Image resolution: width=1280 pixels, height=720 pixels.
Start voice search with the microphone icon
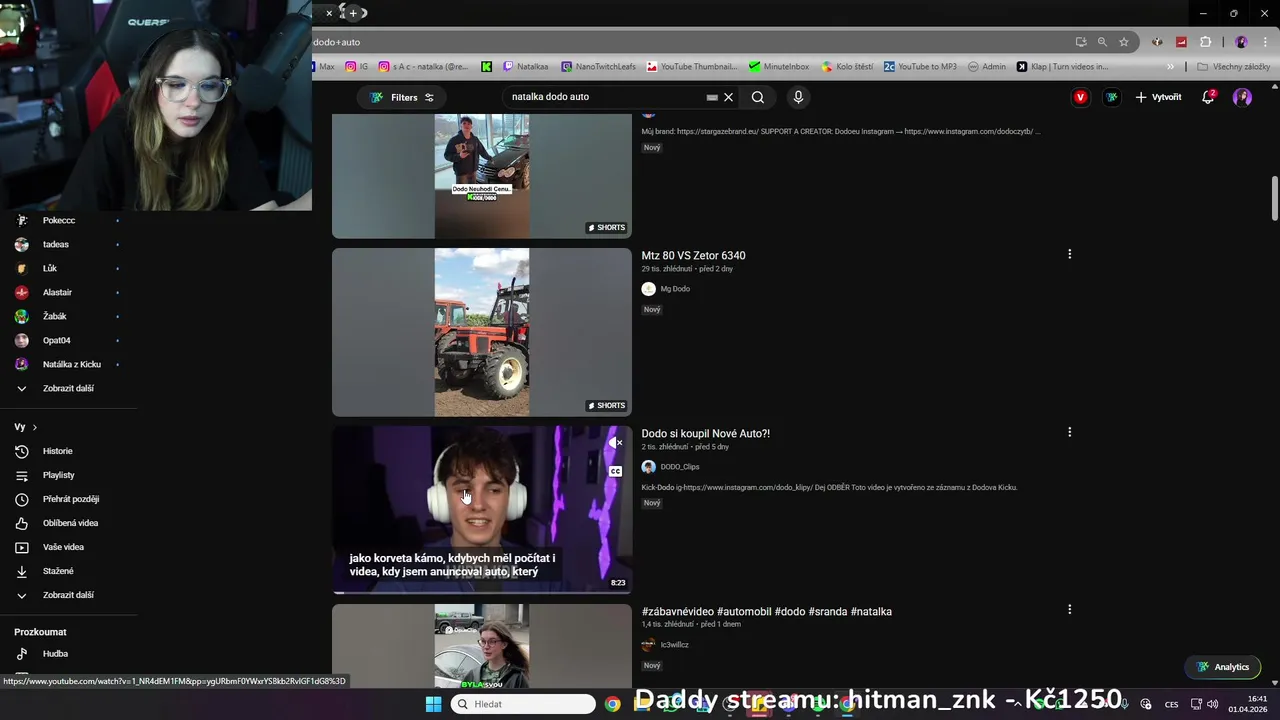pyautogui.click(x=798, y=97)
